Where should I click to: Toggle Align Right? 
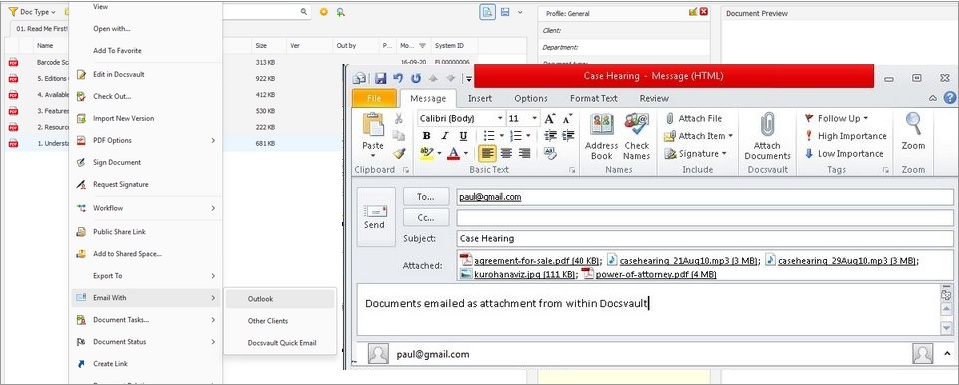[x=524, y=153]
